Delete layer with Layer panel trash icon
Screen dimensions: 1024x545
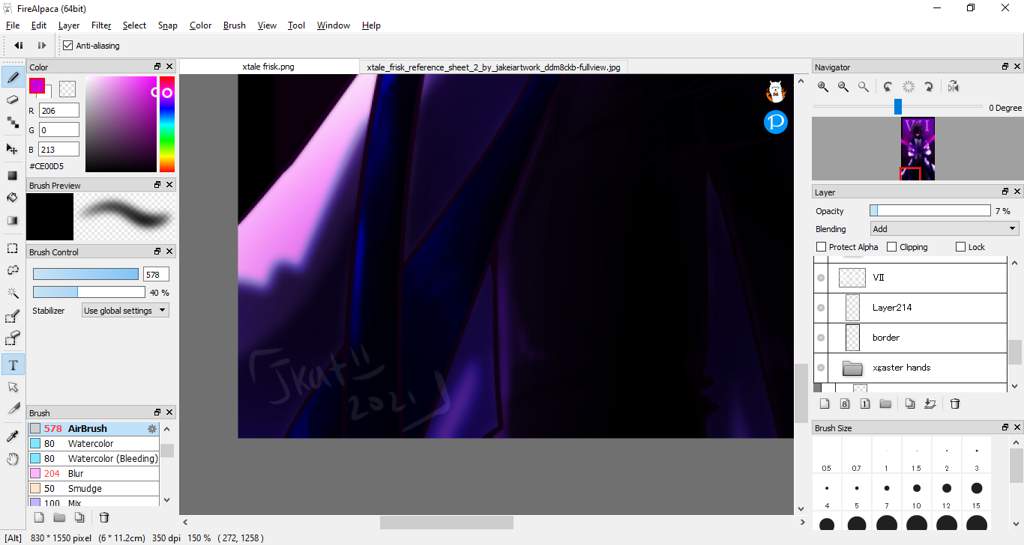(x=955, y=404)
